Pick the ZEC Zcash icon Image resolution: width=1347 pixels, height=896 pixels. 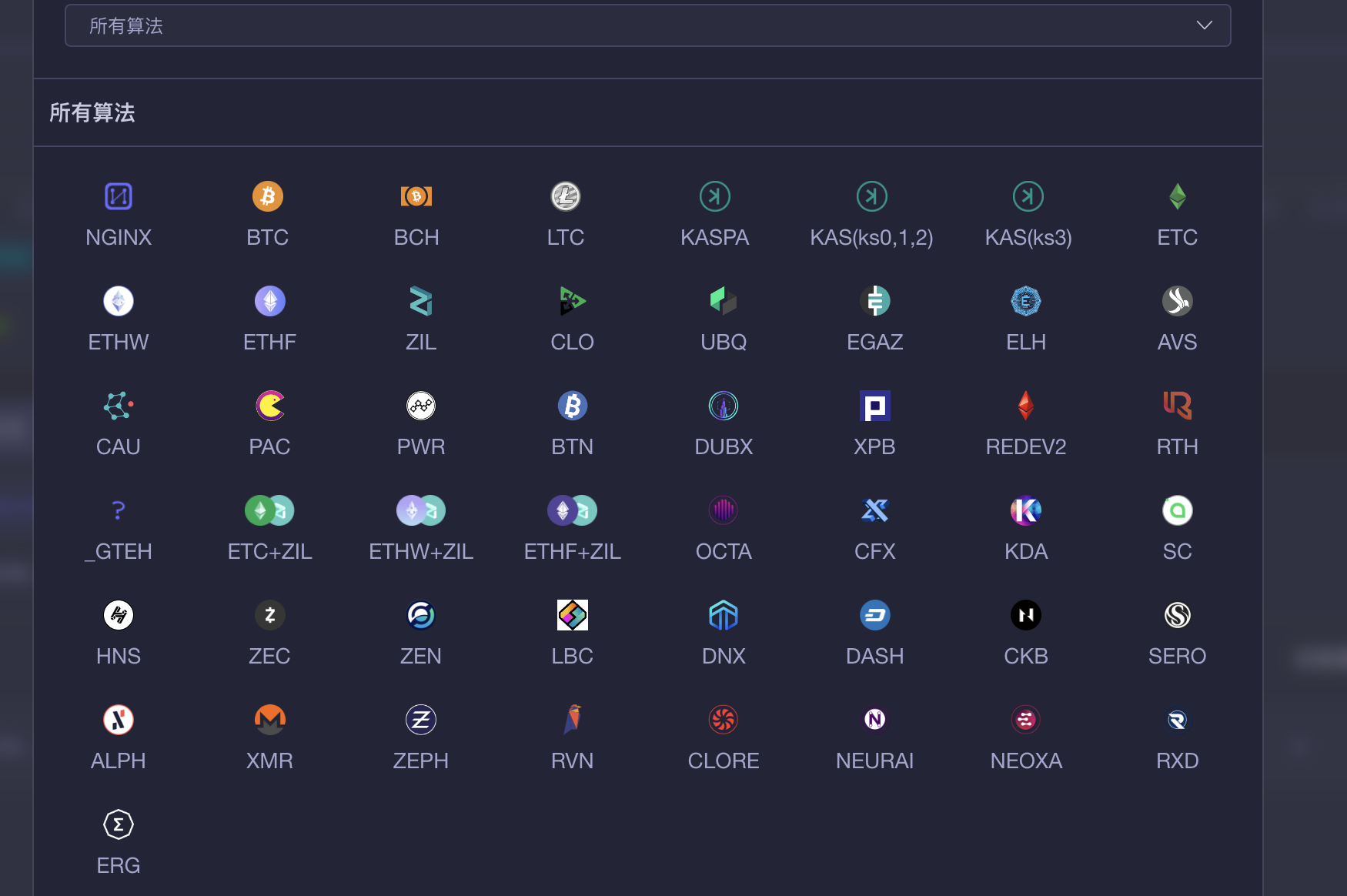pyautogui.click(x=270, y=615)
